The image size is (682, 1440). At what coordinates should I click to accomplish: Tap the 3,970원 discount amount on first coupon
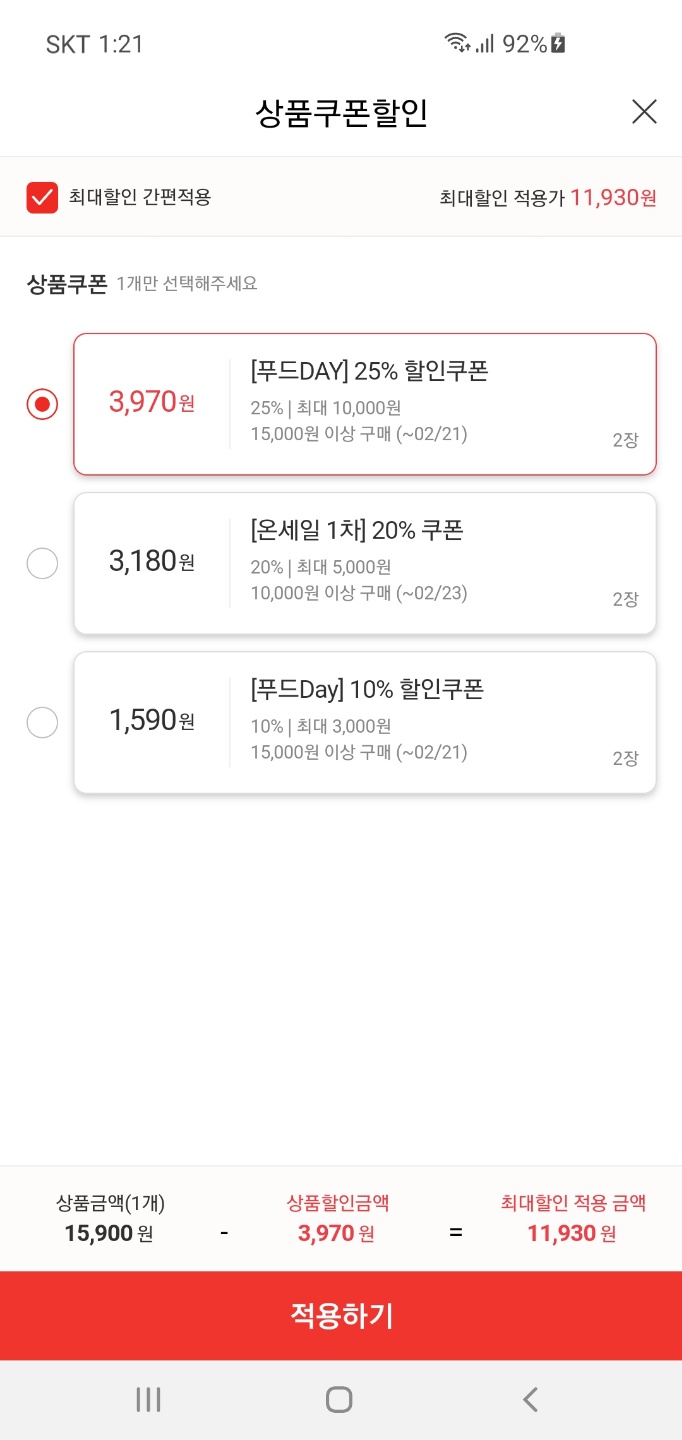tap(151, 403)
